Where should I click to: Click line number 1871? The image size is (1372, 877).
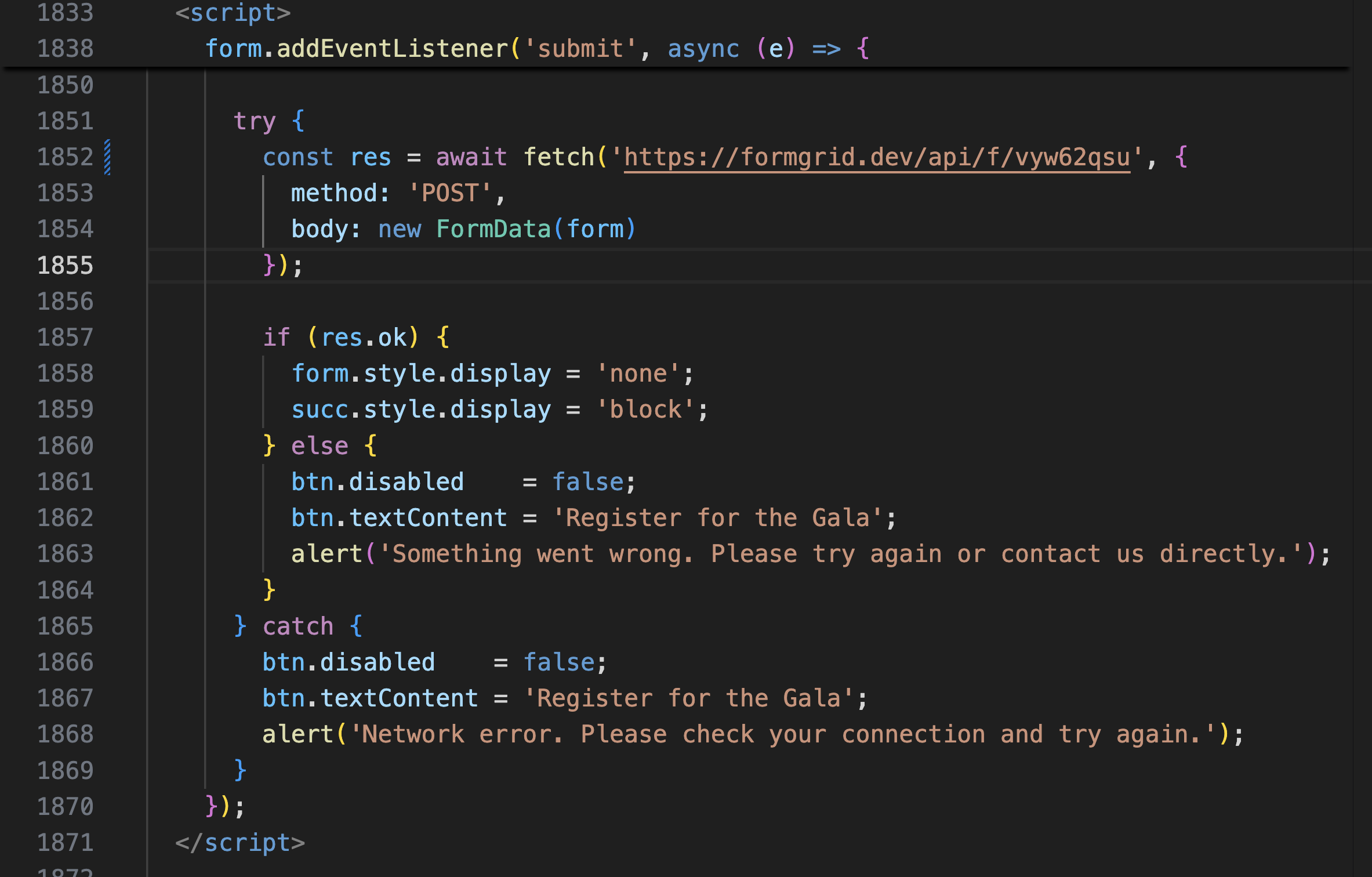pyautogui.click(x=65, y=843)
